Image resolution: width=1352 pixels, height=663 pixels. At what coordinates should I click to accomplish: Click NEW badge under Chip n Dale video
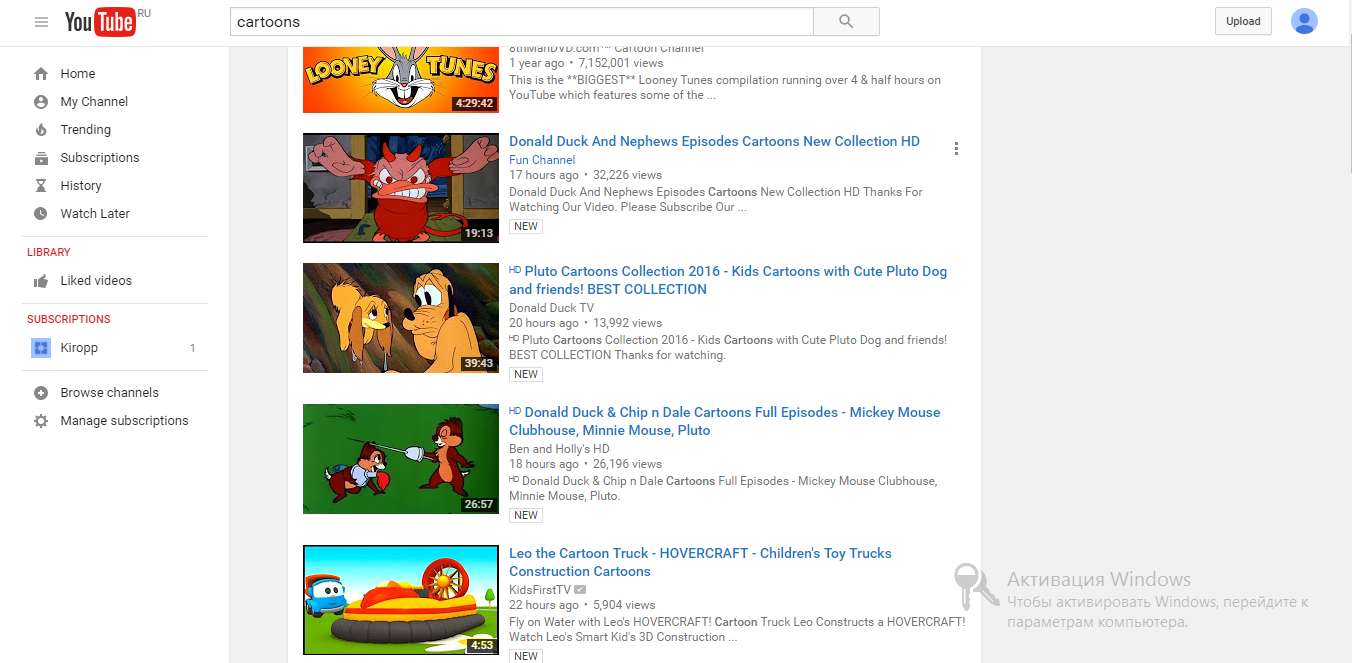point(526,516)
